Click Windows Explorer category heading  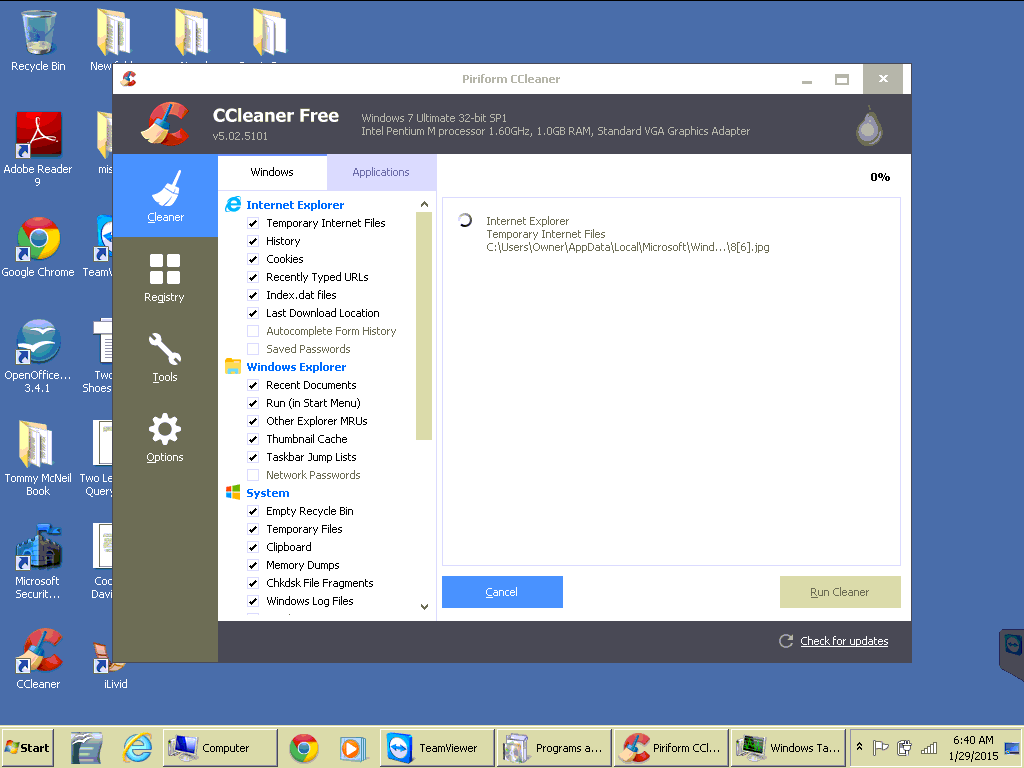[296, 366]
